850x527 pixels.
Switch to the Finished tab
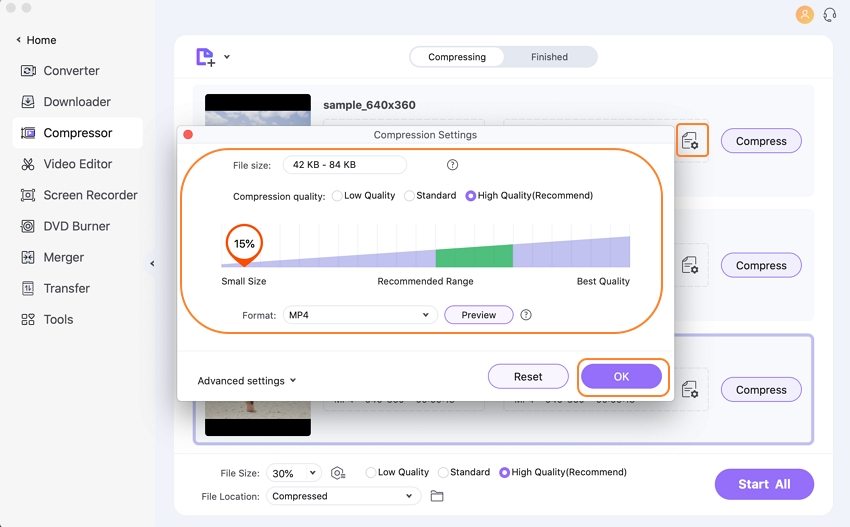tap(549, 57)
